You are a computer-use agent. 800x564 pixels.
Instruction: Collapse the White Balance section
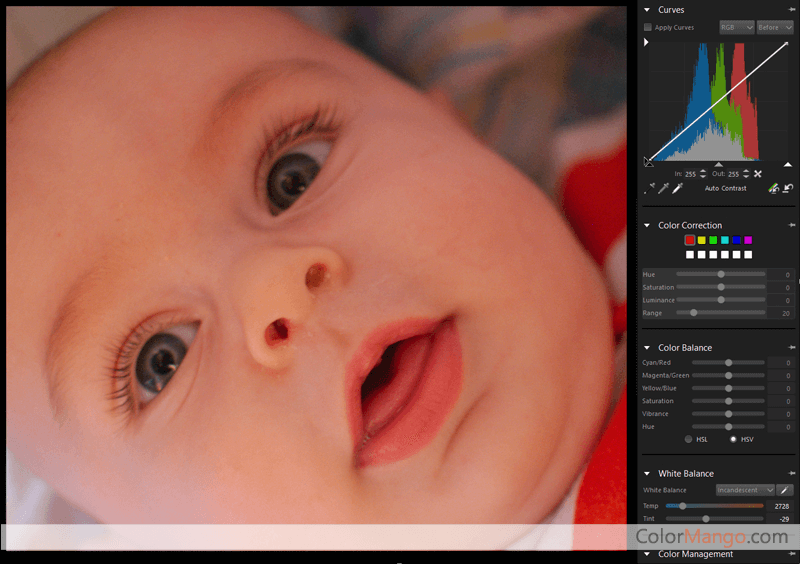point(647,473)
